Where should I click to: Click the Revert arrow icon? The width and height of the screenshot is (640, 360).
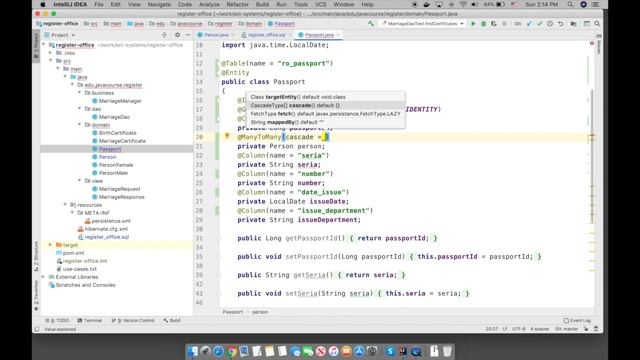point(560,24)
